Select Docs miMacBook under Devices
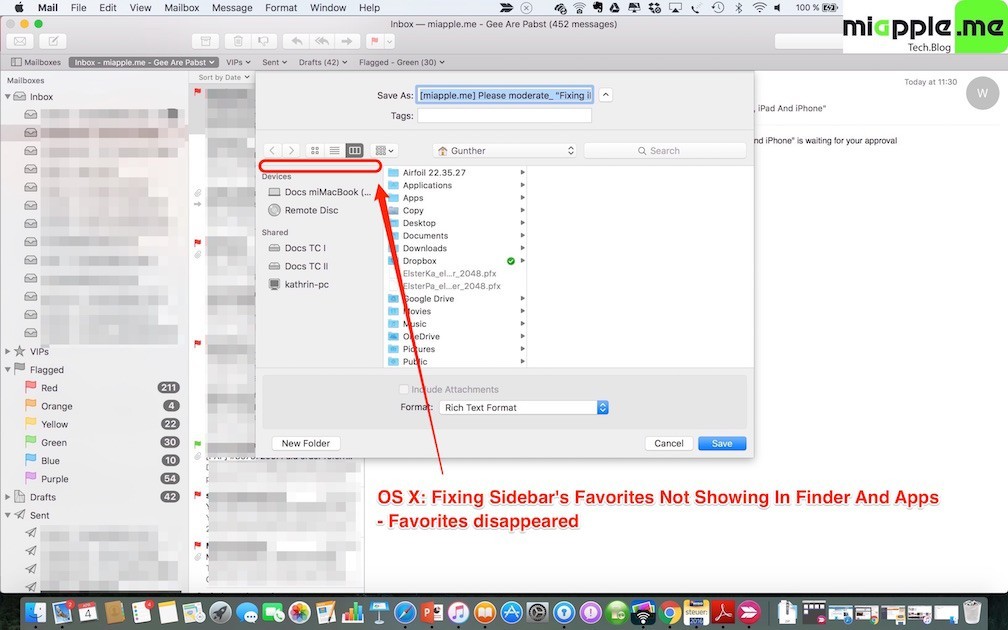Image resolution: width=1008 pixels, height=630 pixels. point(320,192)
